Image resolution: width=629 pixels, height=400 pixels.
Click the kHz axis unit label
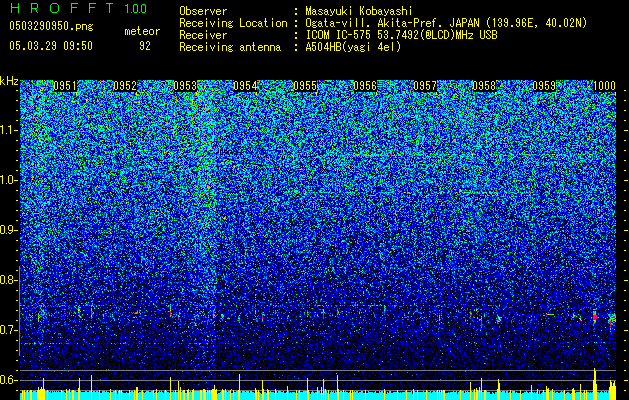click(9, 81)
